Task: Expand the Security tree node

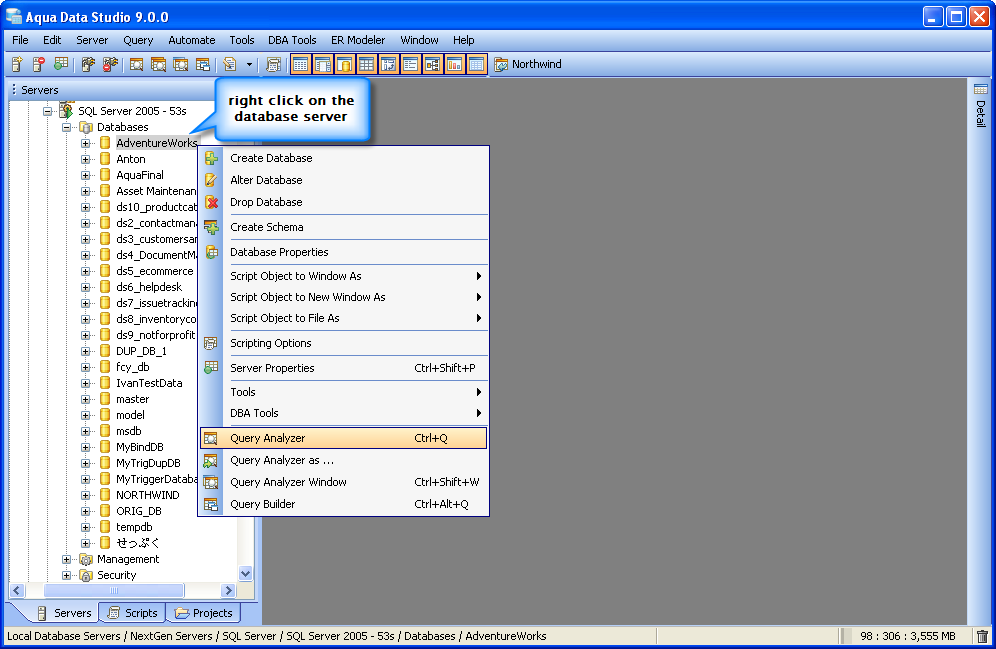Action: pos(66,575)
